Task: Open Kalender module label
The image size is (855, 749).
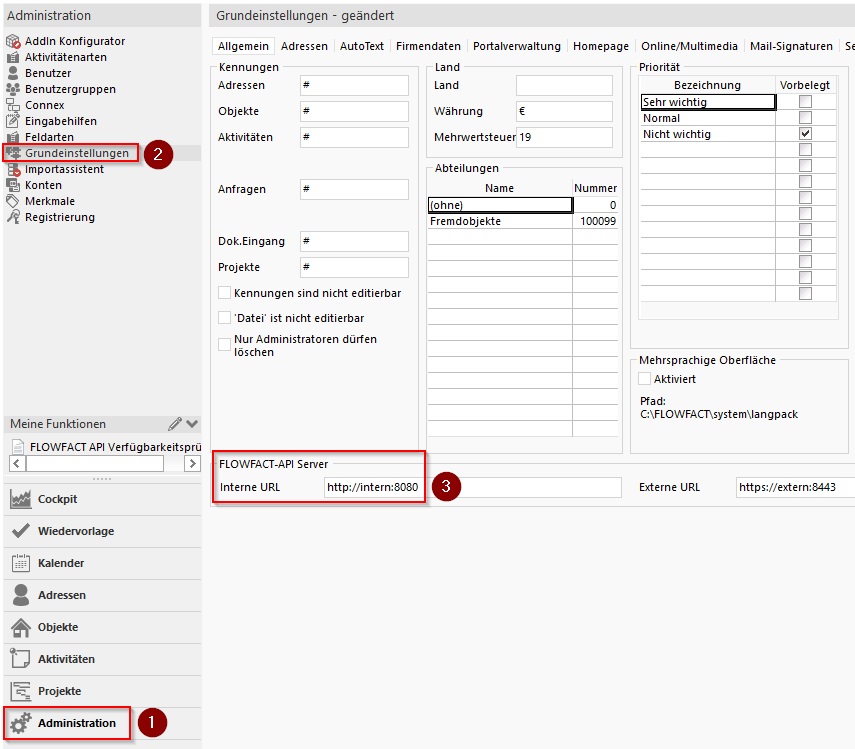Action: (61, 563)
